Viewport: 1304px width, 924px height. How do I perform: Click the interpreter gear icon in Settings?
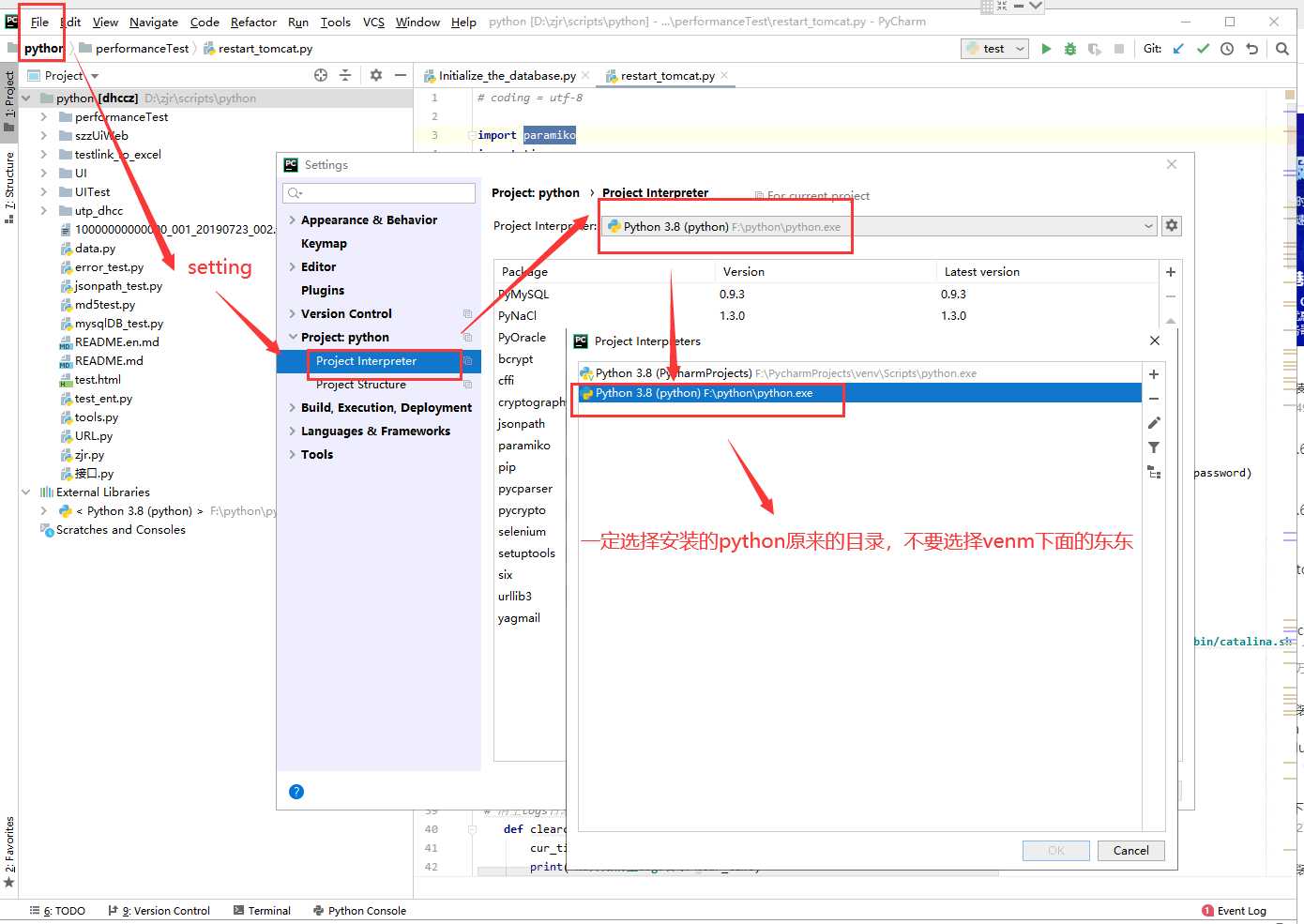(x=1171, y=225)
